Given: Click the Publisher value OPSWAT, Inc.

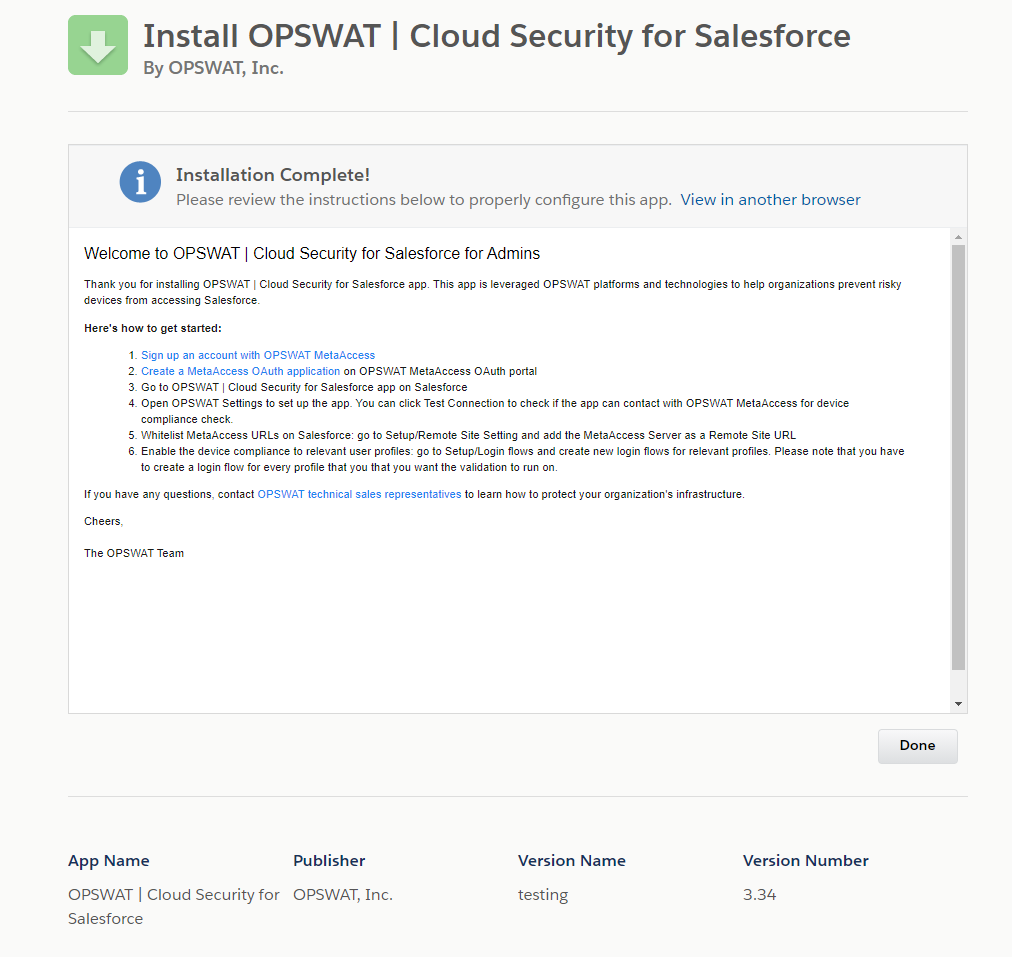Looking at the screenshot, I should point(343,895).
